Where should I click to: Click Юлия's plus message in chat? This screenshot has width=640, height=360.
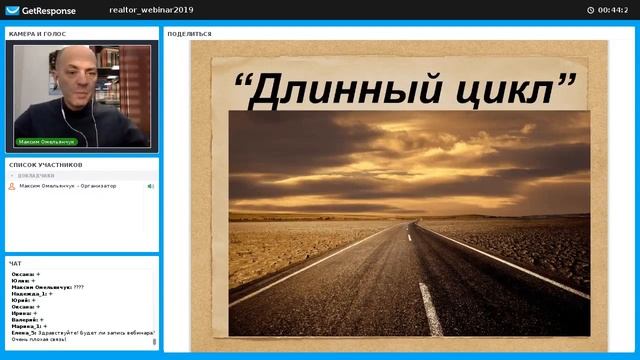(x=23, y=281)
